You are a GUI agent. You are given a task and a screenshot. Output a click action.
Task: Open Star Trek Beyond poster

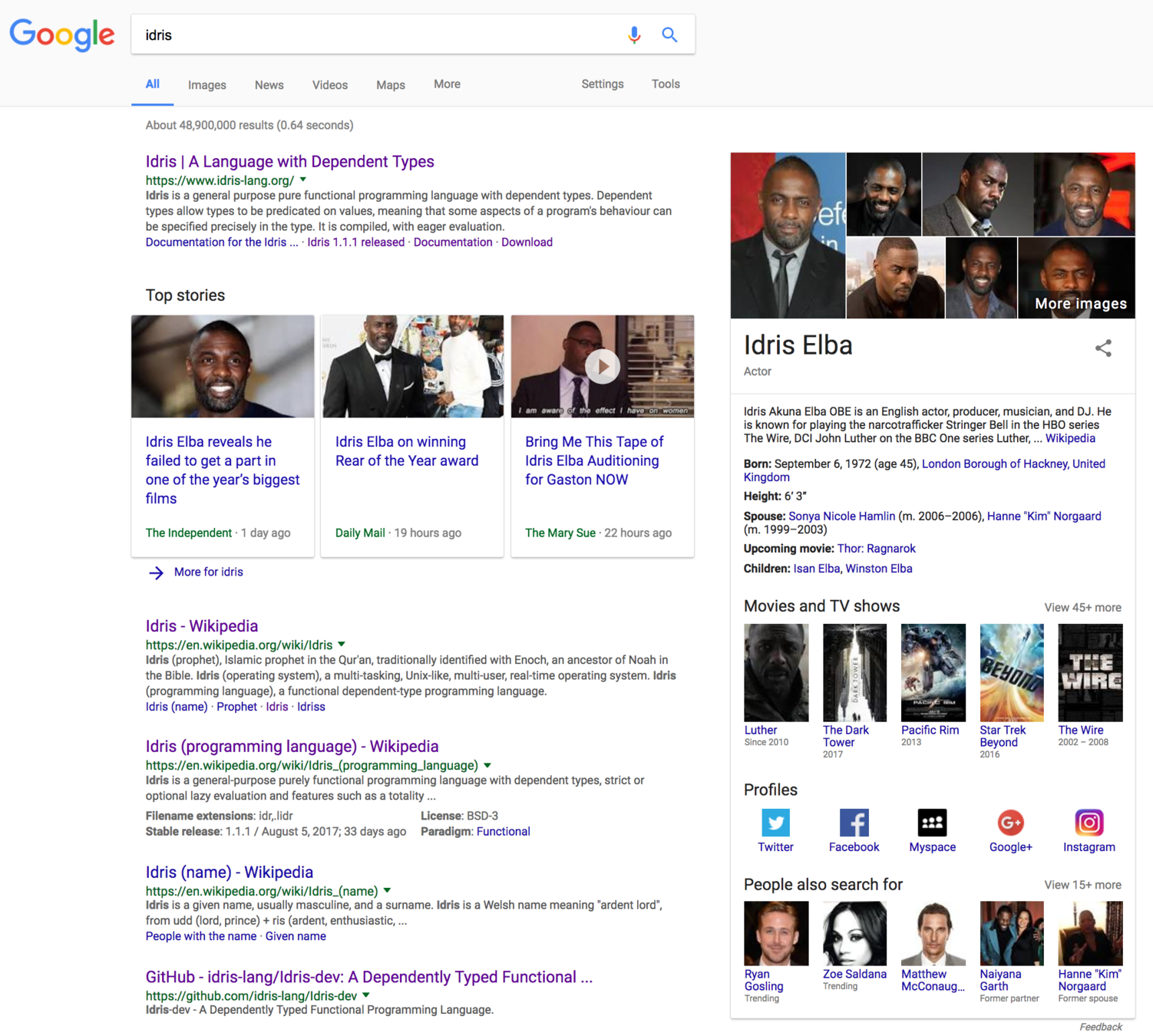pos(1012,672)
